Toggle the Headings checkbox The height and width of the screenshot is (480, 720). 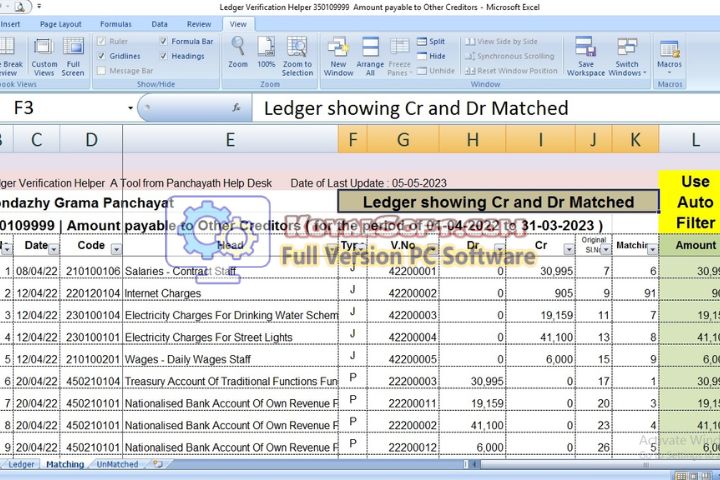(x=163, y=56)
